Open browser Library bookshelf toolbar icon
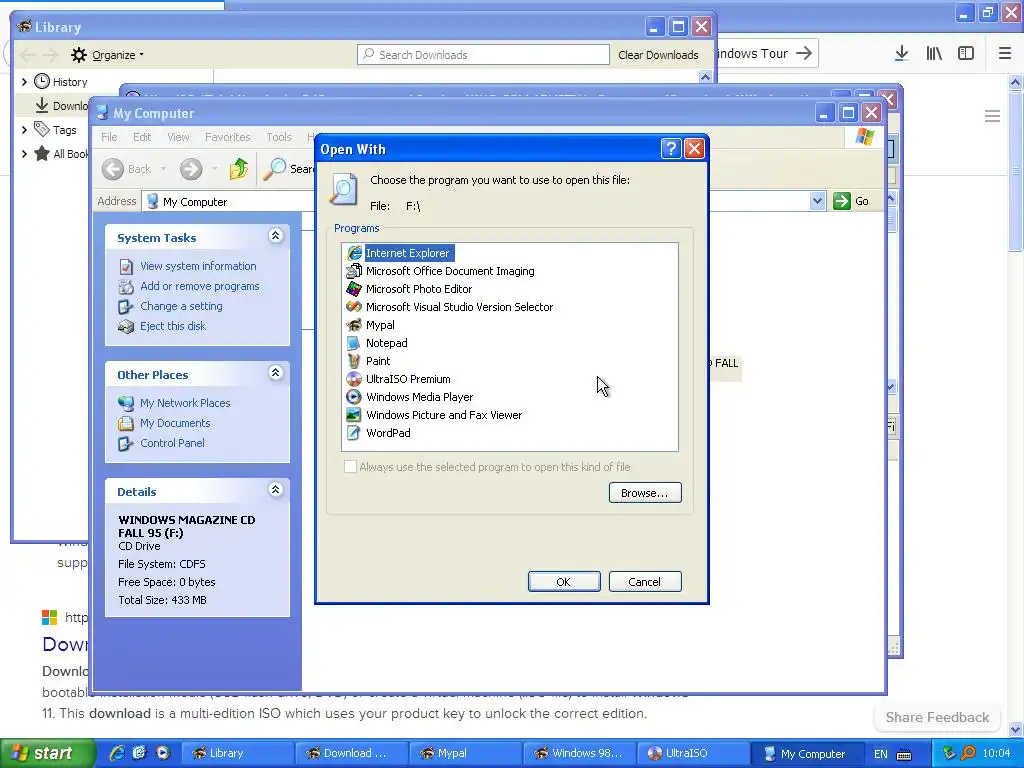The height and width of the screenshot is (768, 1024). [934, 54]
